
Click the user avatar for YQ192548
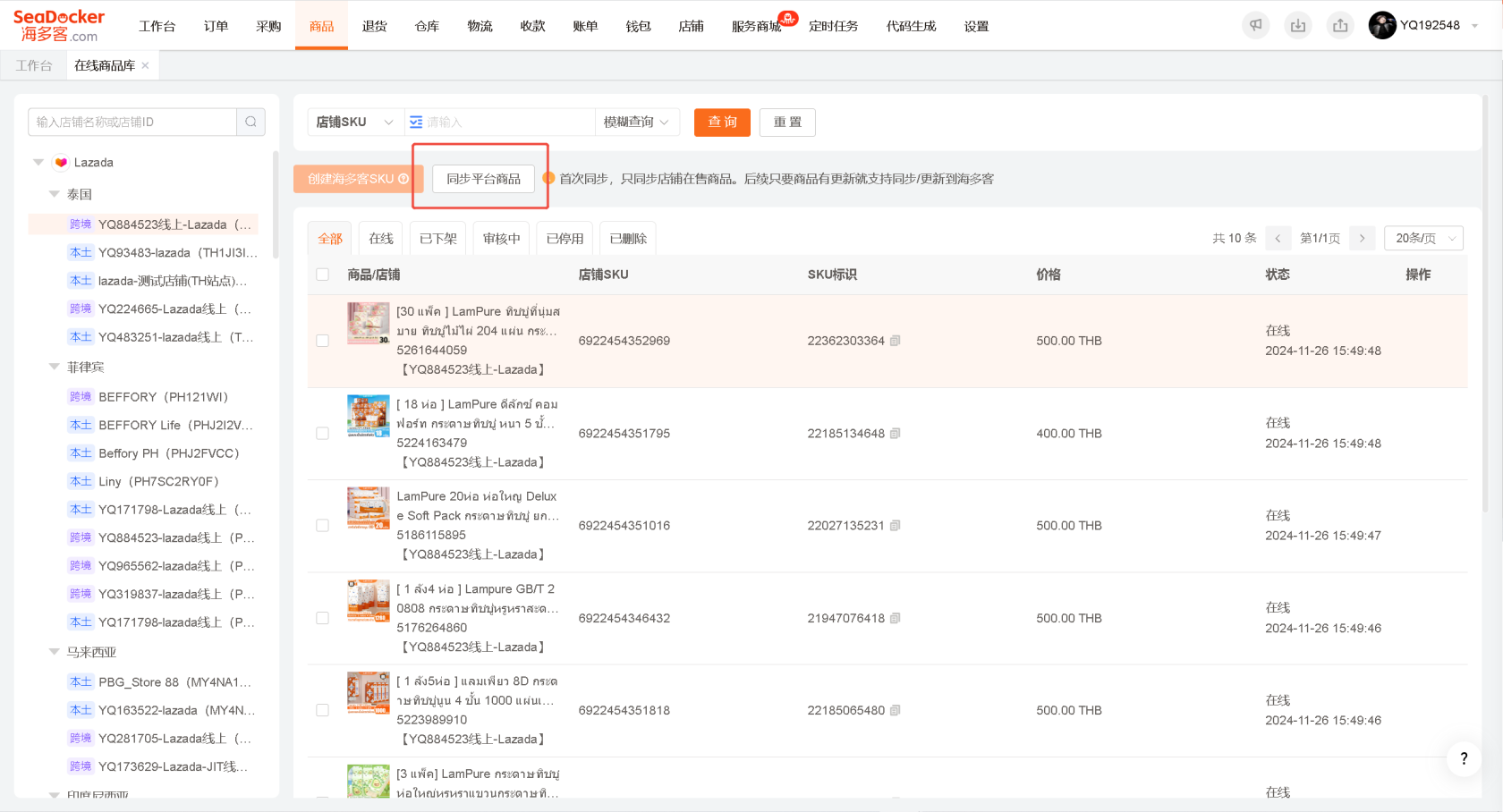[1382, 25]
